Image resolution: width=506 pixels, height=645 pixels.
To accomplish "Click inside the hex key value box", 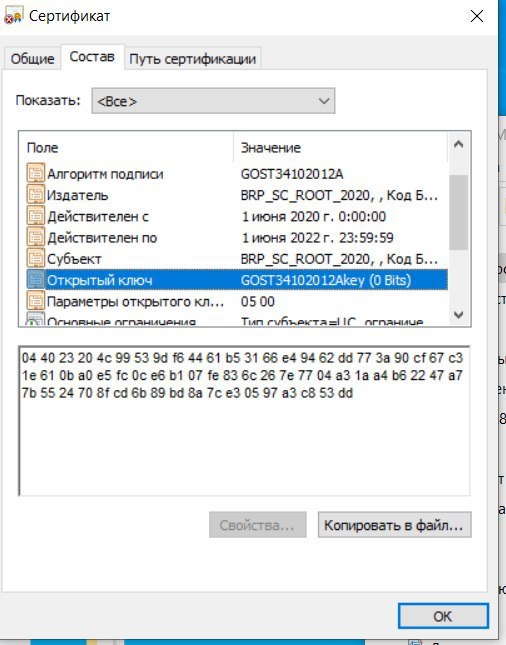I will pos(244,421).
